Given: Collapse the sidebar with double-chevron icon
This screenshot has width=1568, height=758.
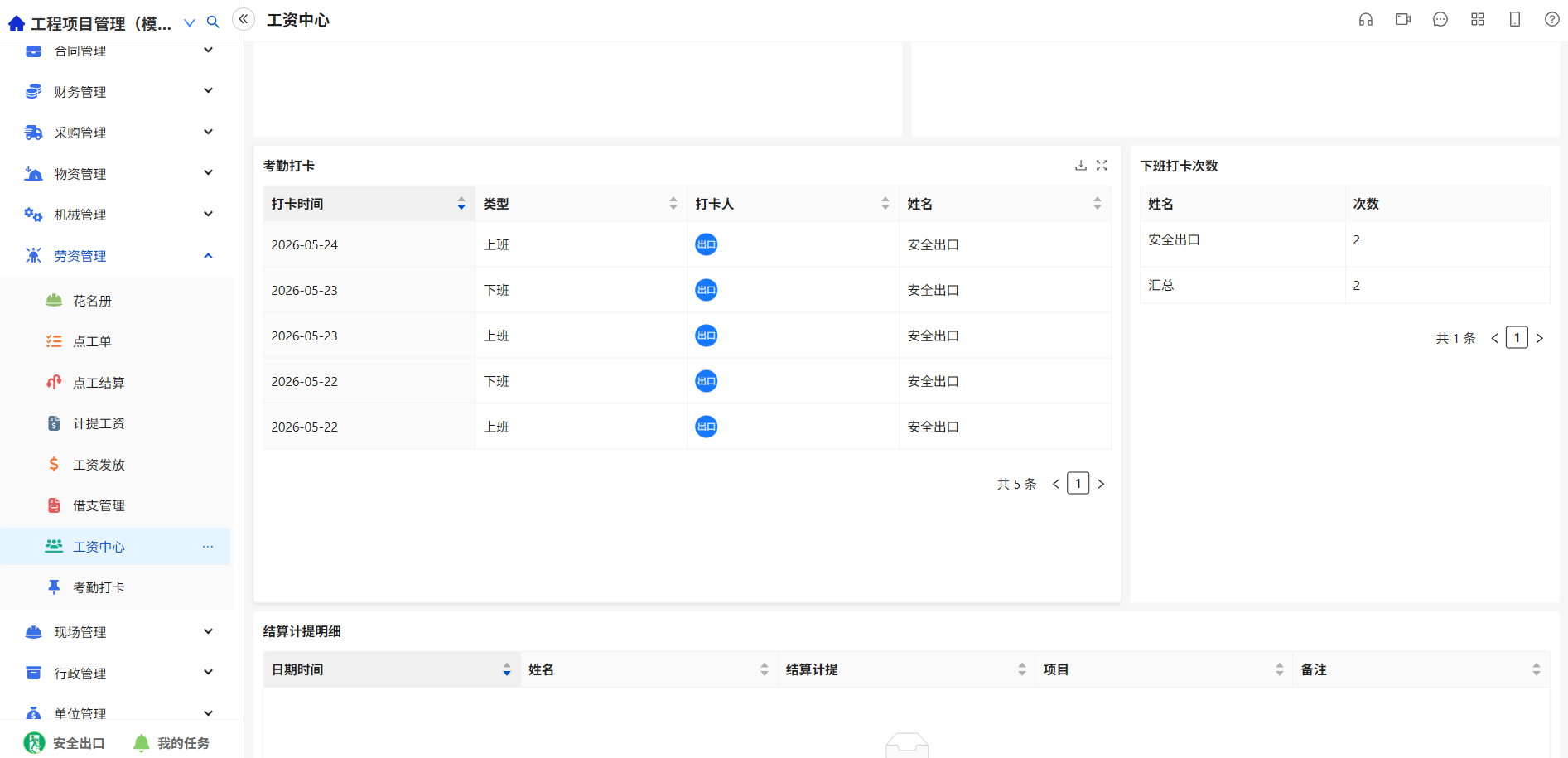Looking at the screenshot, I should 243,19.
